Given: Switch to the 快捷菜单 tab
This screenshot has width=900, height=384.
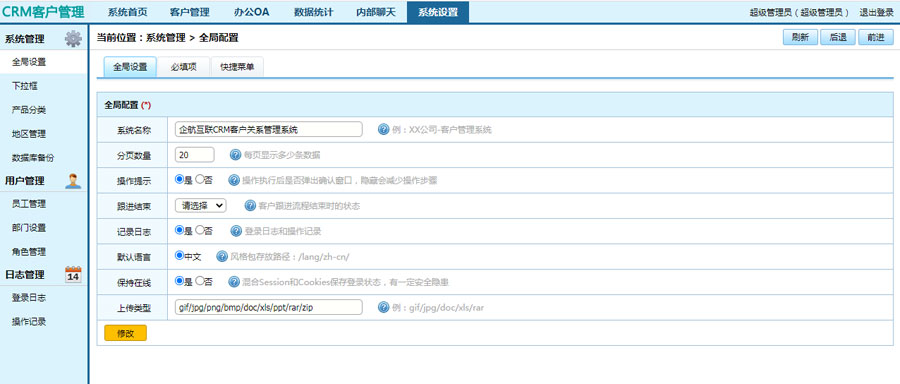Looking at the screenshot, I should [x=237, y=67].
